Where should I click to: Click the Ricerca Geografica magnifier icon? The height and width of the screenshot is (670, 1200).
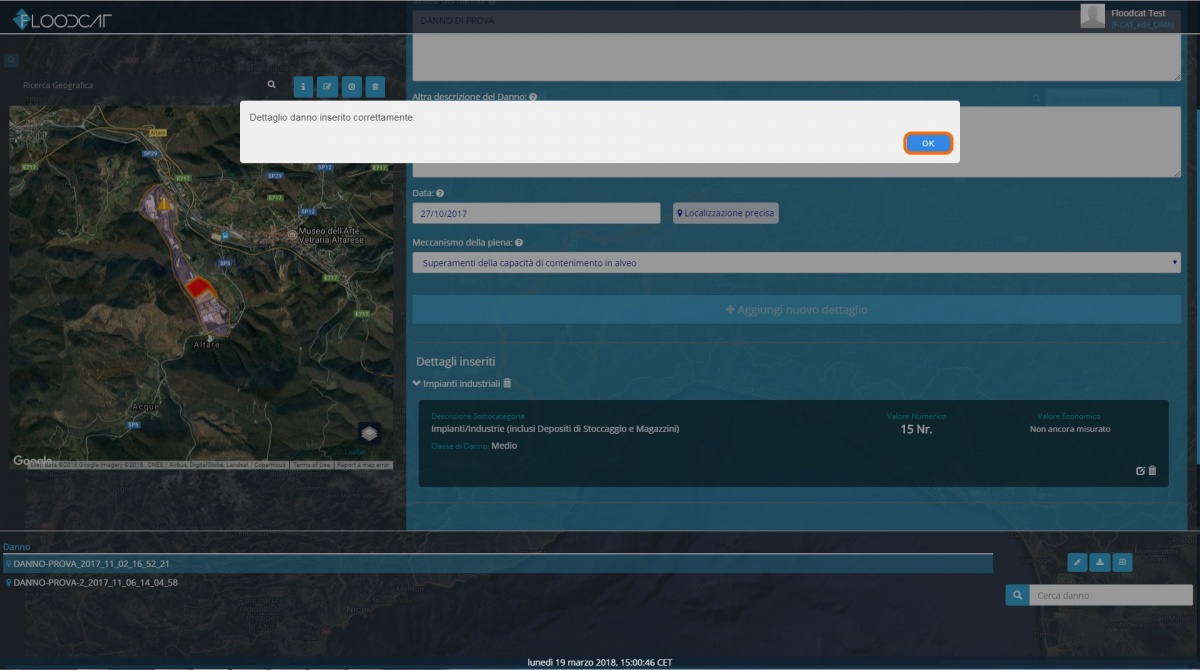[271, 85]
